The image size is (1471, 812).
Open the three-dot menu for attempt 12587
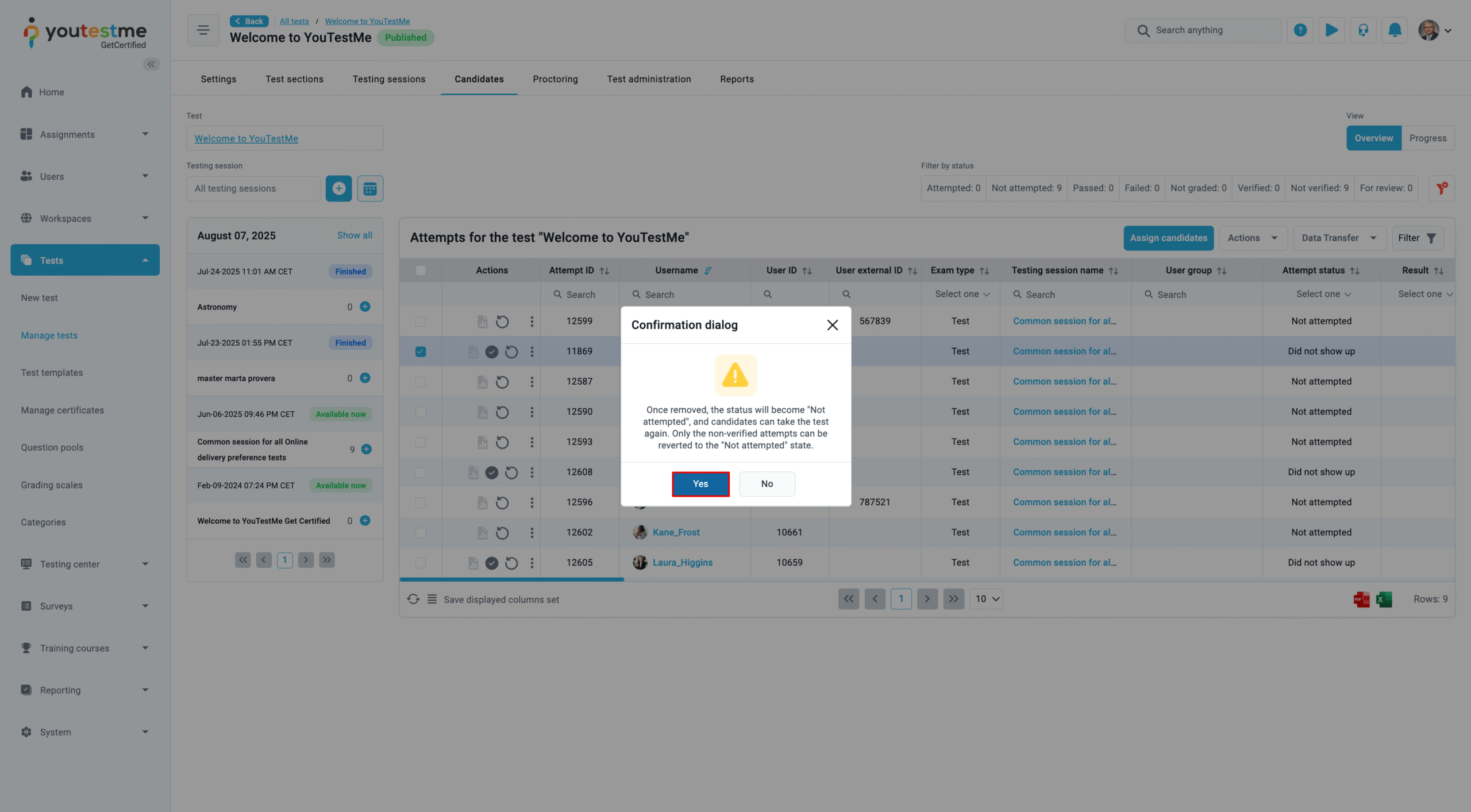tap(532, 382)
